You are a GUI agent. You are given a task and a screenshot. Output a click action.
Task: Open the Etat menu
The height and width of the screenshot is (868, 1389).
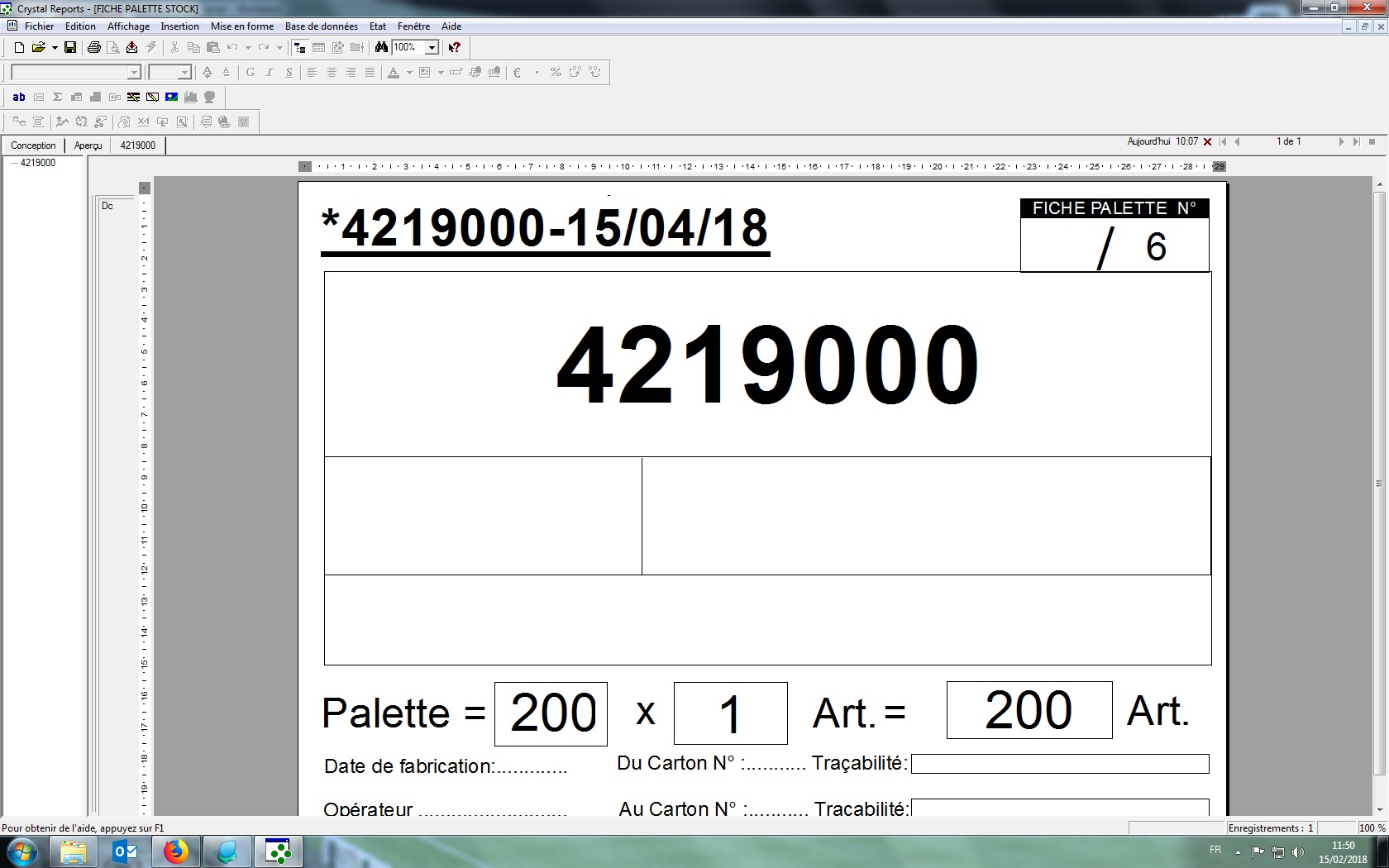pos(377,26)
